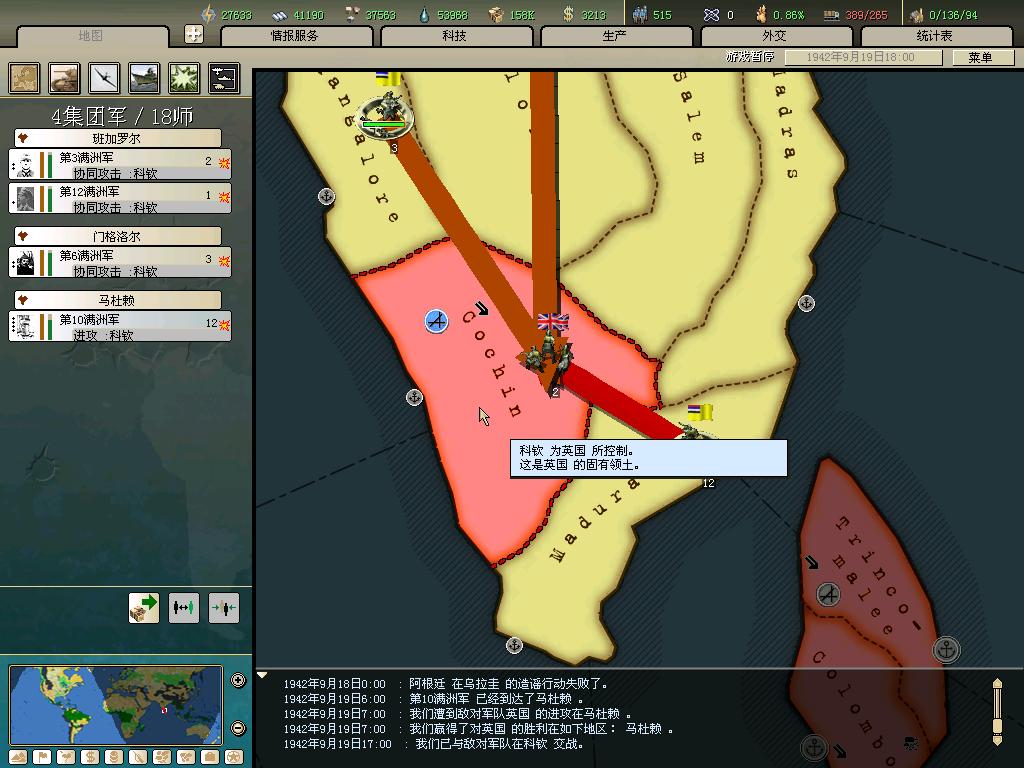The width and height of the screenshot is (1024, 768).
Task: Select the briefcase map mode icon
Action: tap(210, 758)
